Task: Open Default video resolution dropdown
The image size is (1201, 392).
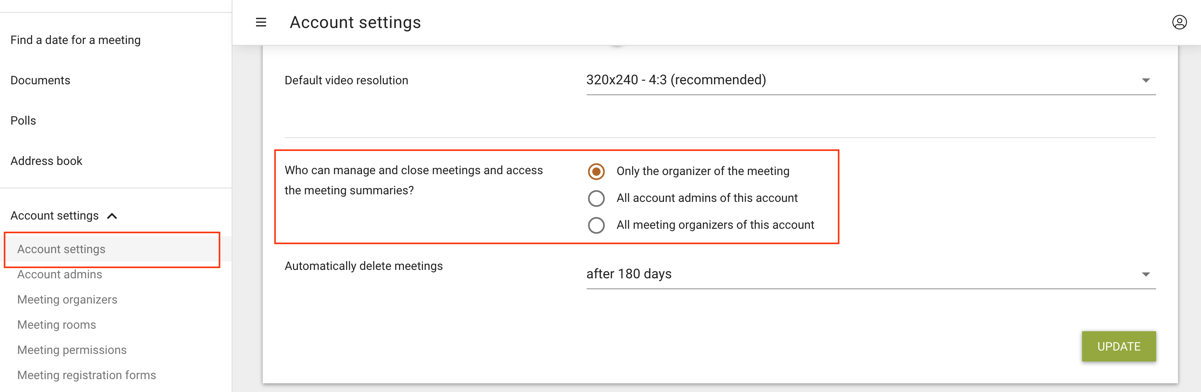Action: 870,80
